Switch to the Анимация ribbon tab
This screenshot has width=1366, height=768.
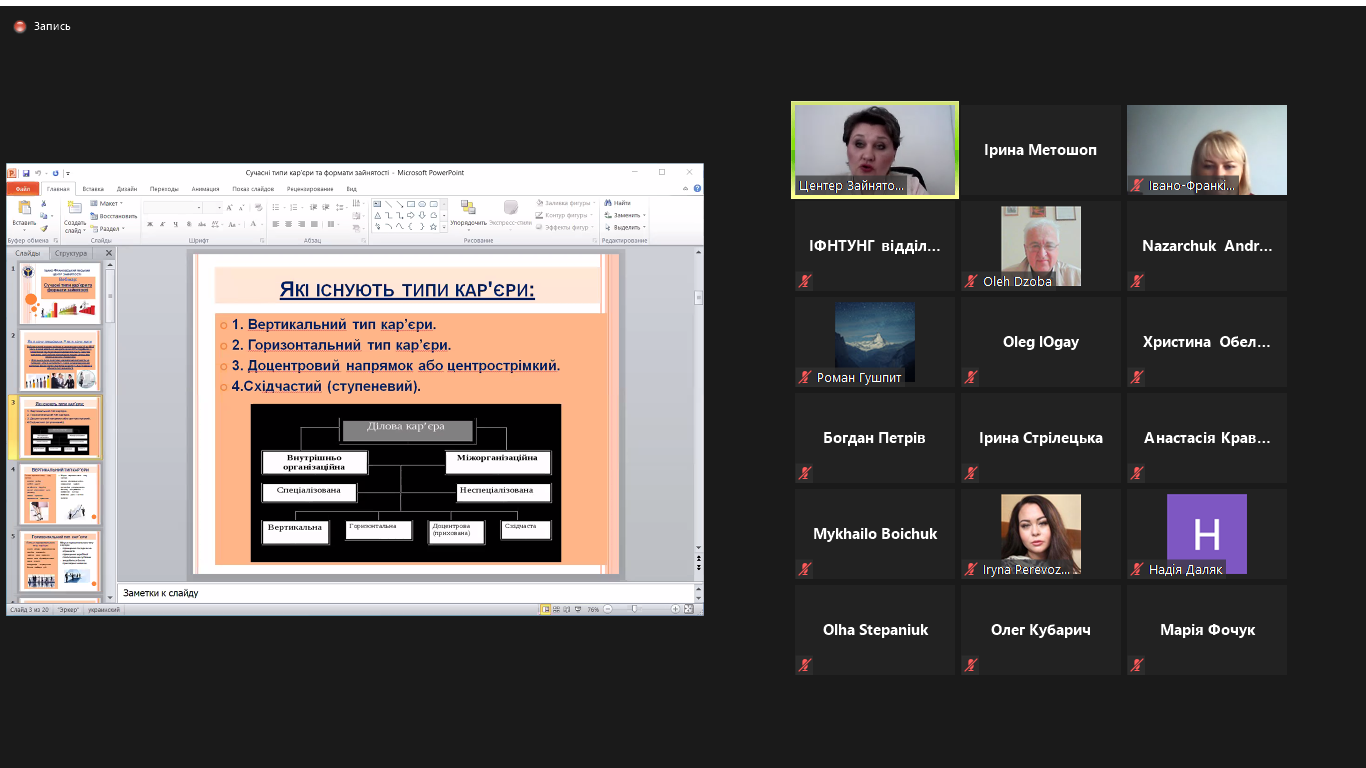205,188
